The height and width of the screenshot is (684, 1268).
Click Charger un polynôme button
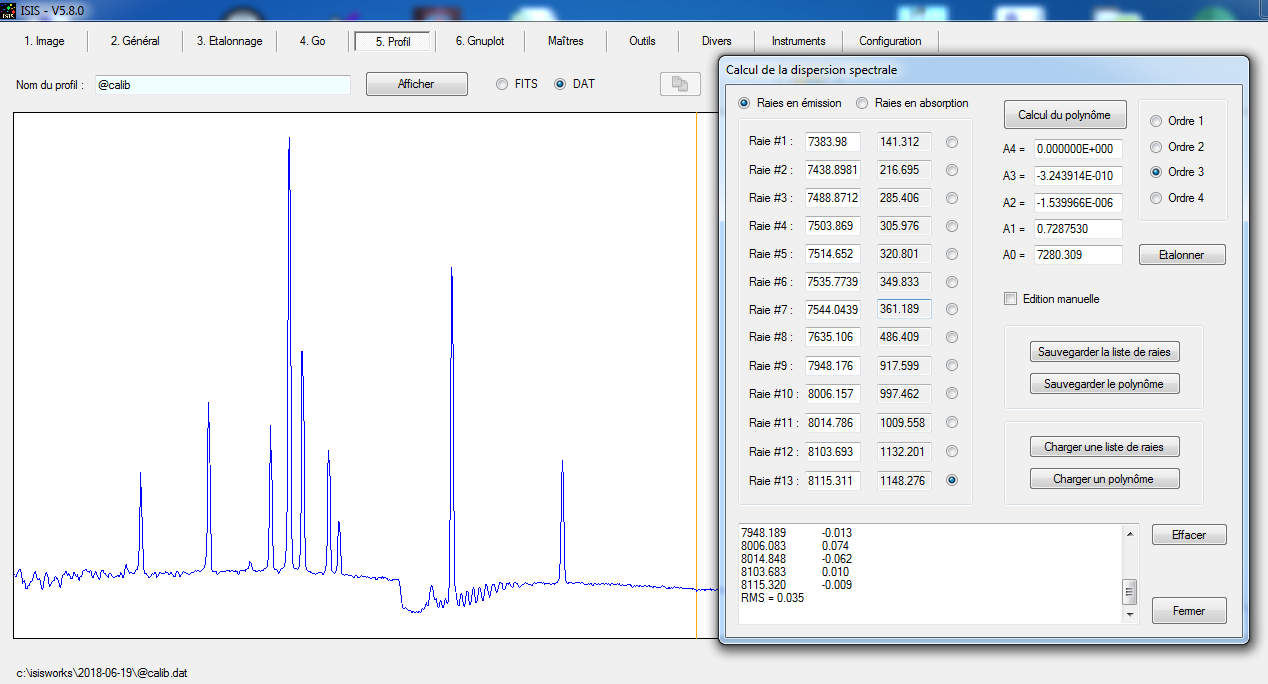click(1104, 479)
